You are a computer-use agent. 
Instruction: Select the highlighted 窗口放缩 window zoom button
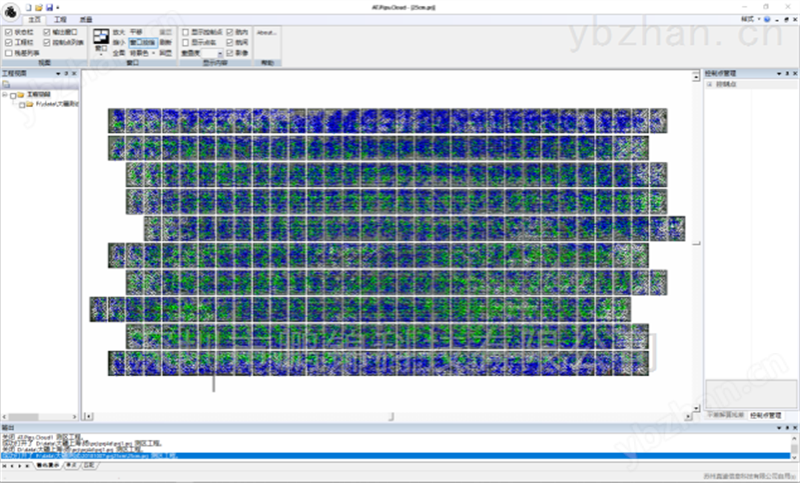[x=143, y=42]
